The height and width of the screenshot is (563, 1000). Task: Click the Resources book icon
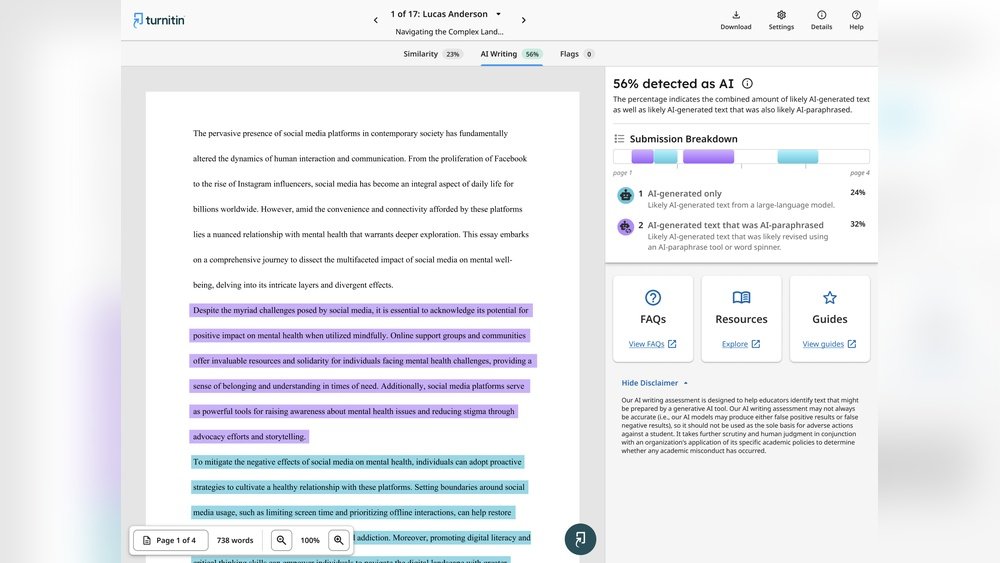741,297
